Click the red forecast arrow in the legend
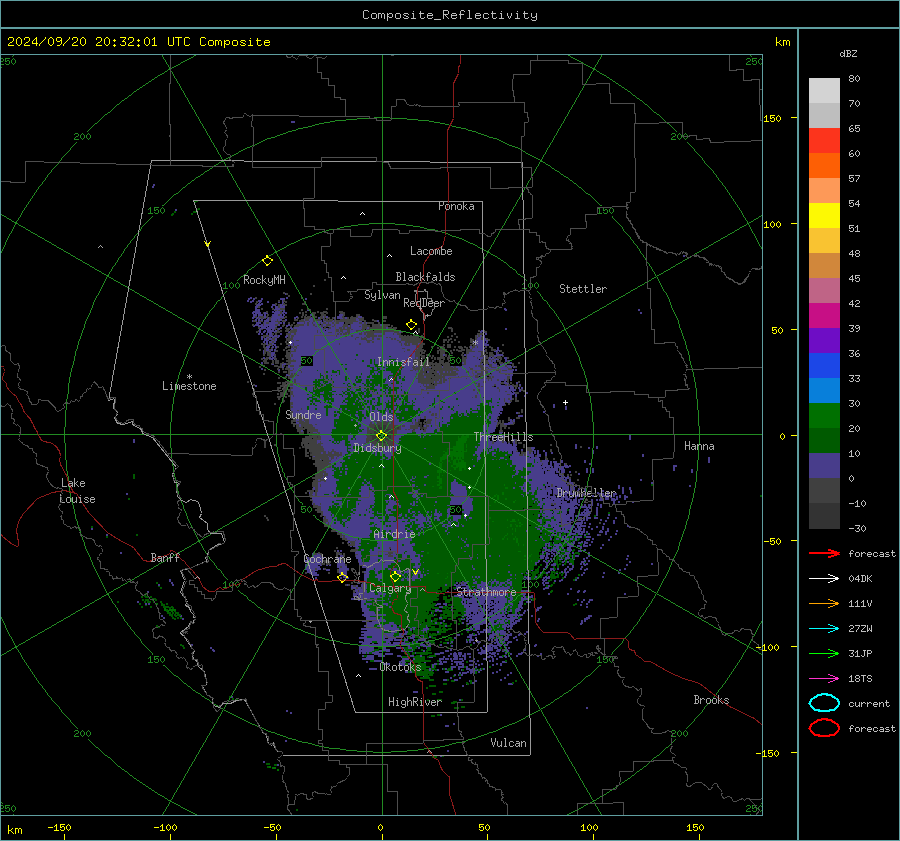Screen dimensions: 900x841 pos(824,553)
